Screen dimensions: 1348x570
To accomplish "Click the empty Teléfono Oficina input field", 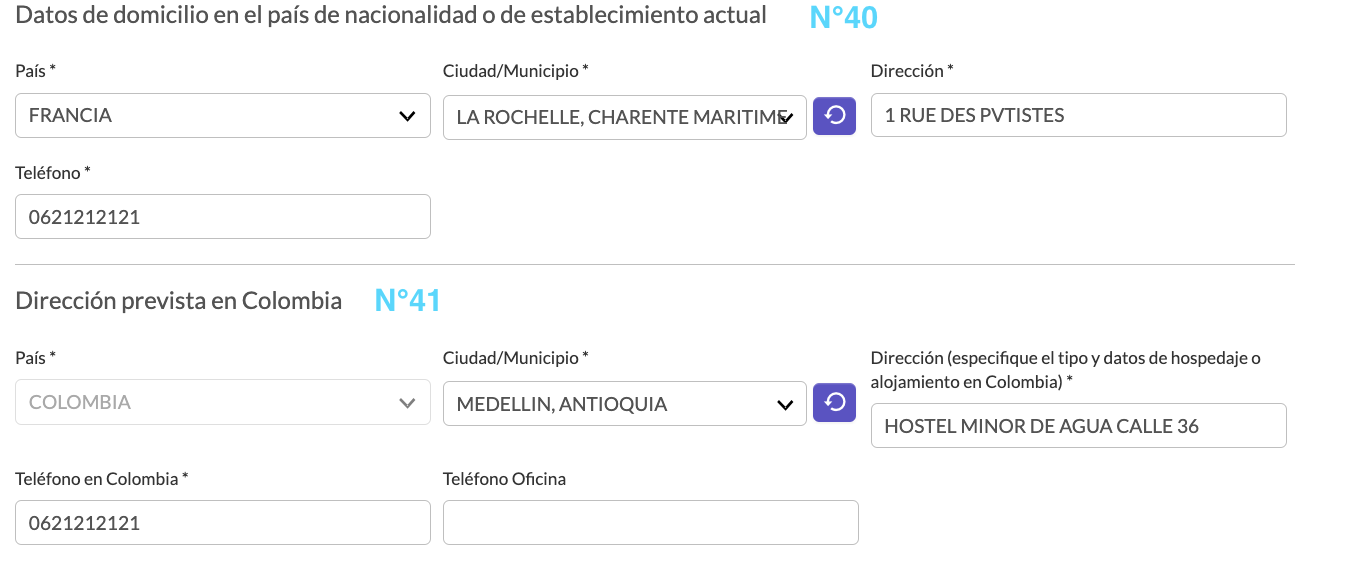I will pos(651,523).
